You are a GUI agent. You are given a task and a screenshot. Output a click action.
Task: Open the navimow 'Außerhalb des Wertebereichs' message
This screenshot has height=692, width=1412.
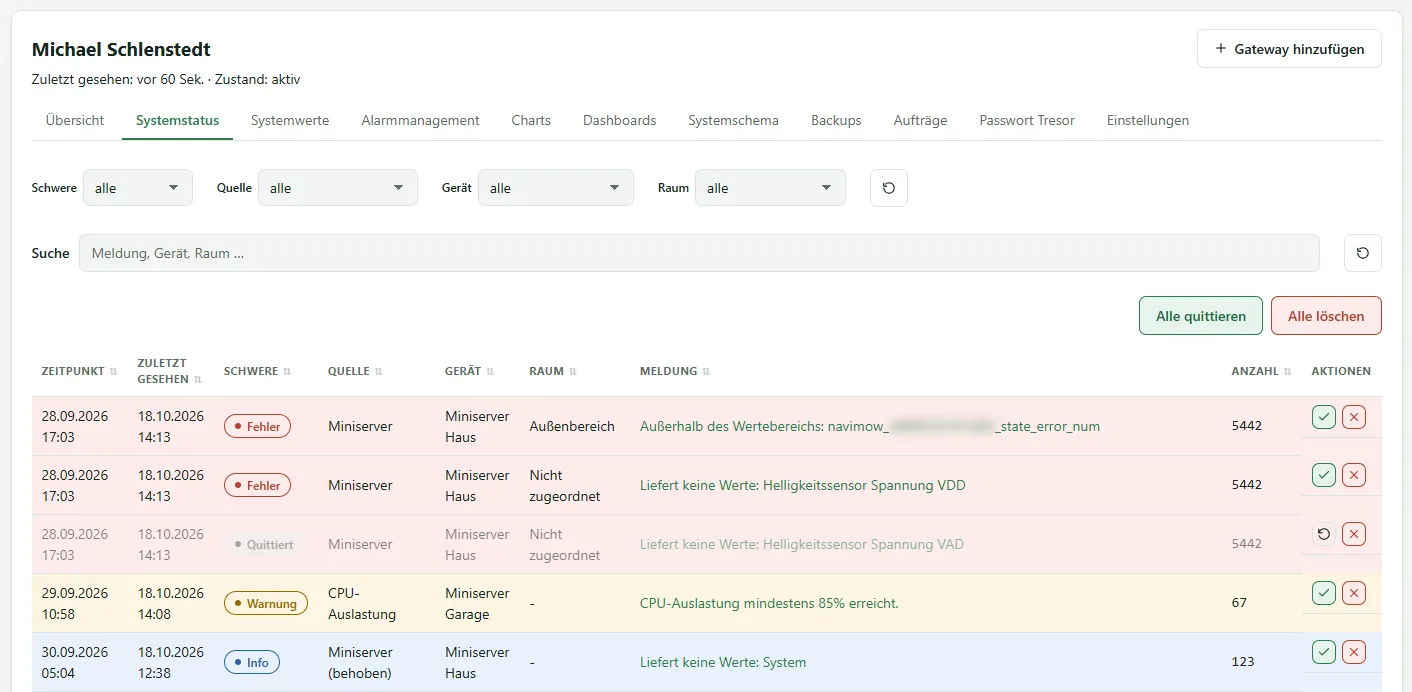(x=870, y=426)
